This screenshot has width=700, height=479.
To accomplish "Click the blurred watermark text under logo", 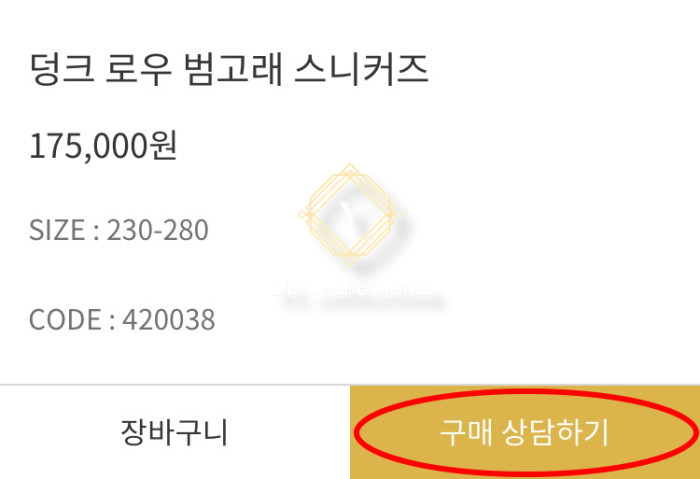I will 353,289.
